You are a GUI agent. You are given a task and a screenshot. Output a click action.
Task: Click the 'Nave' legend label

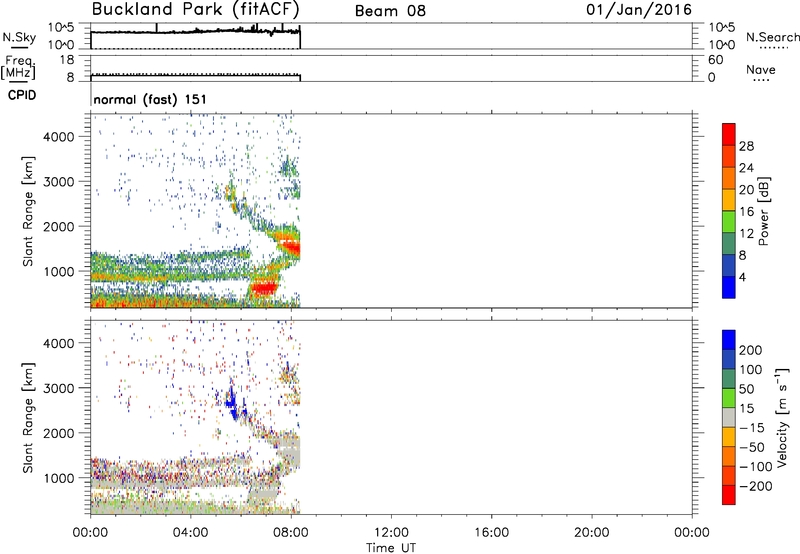pos(761,70)
